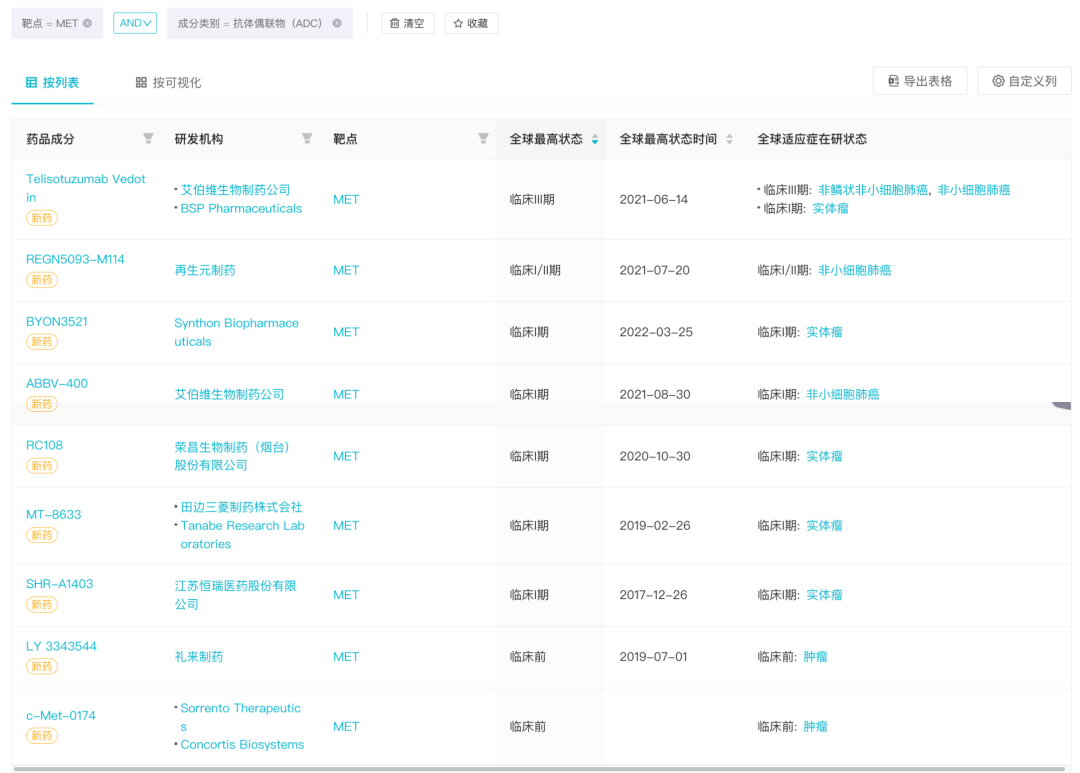The image size is (1080, 773).
Task: Open the c-Met-0174 drug link
Action: [x=61, y=715]
